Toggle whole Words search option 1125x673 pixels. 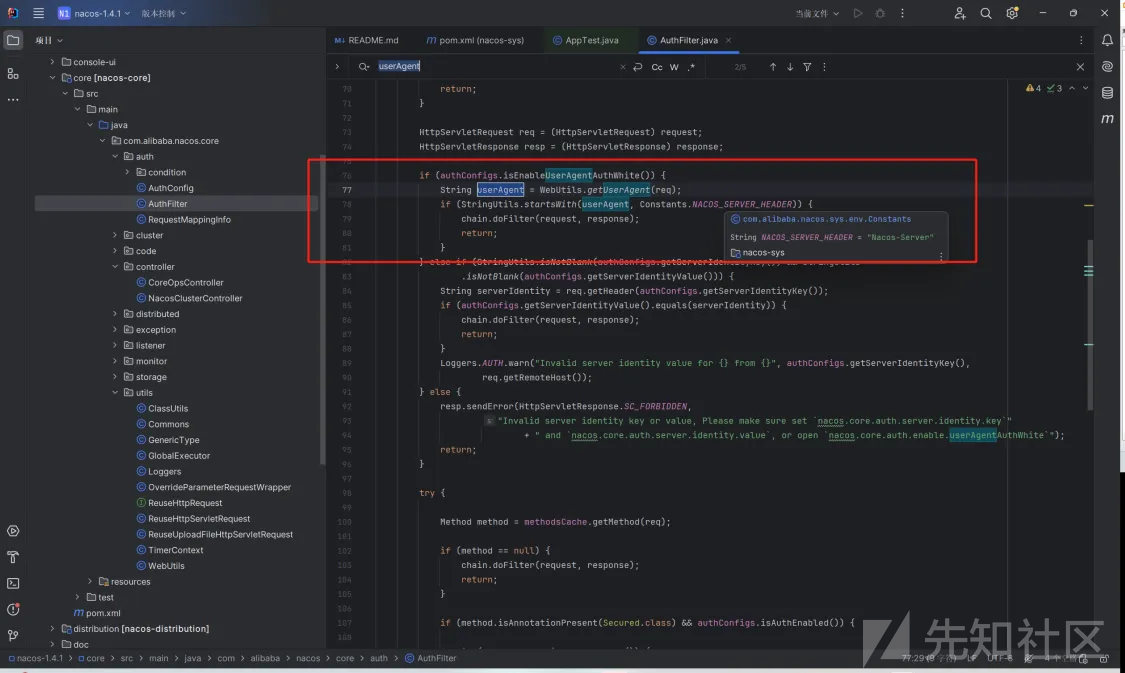click(674, 67)
